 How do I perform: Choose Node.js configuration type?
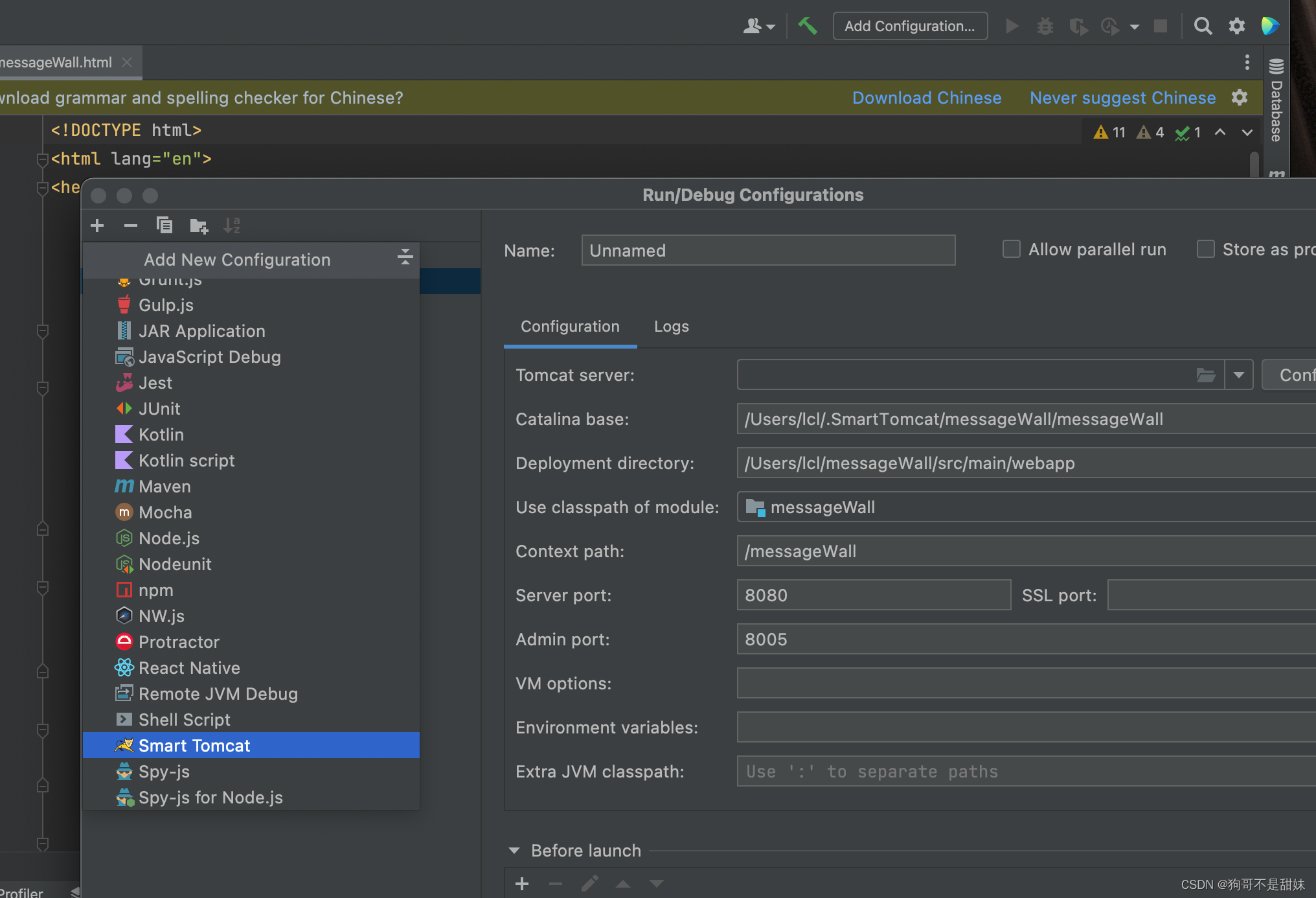pyautogui.click(x=251, y=538)
